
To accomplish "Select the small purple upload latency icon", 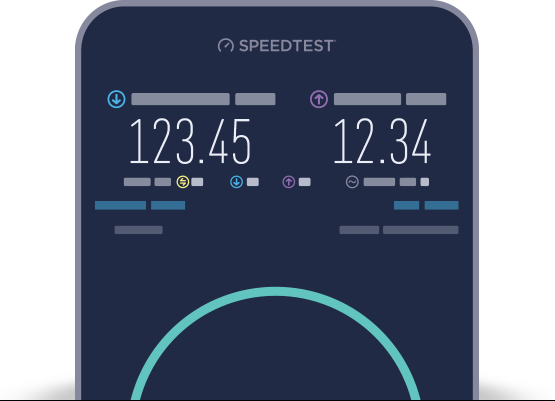I will (288, 182).
